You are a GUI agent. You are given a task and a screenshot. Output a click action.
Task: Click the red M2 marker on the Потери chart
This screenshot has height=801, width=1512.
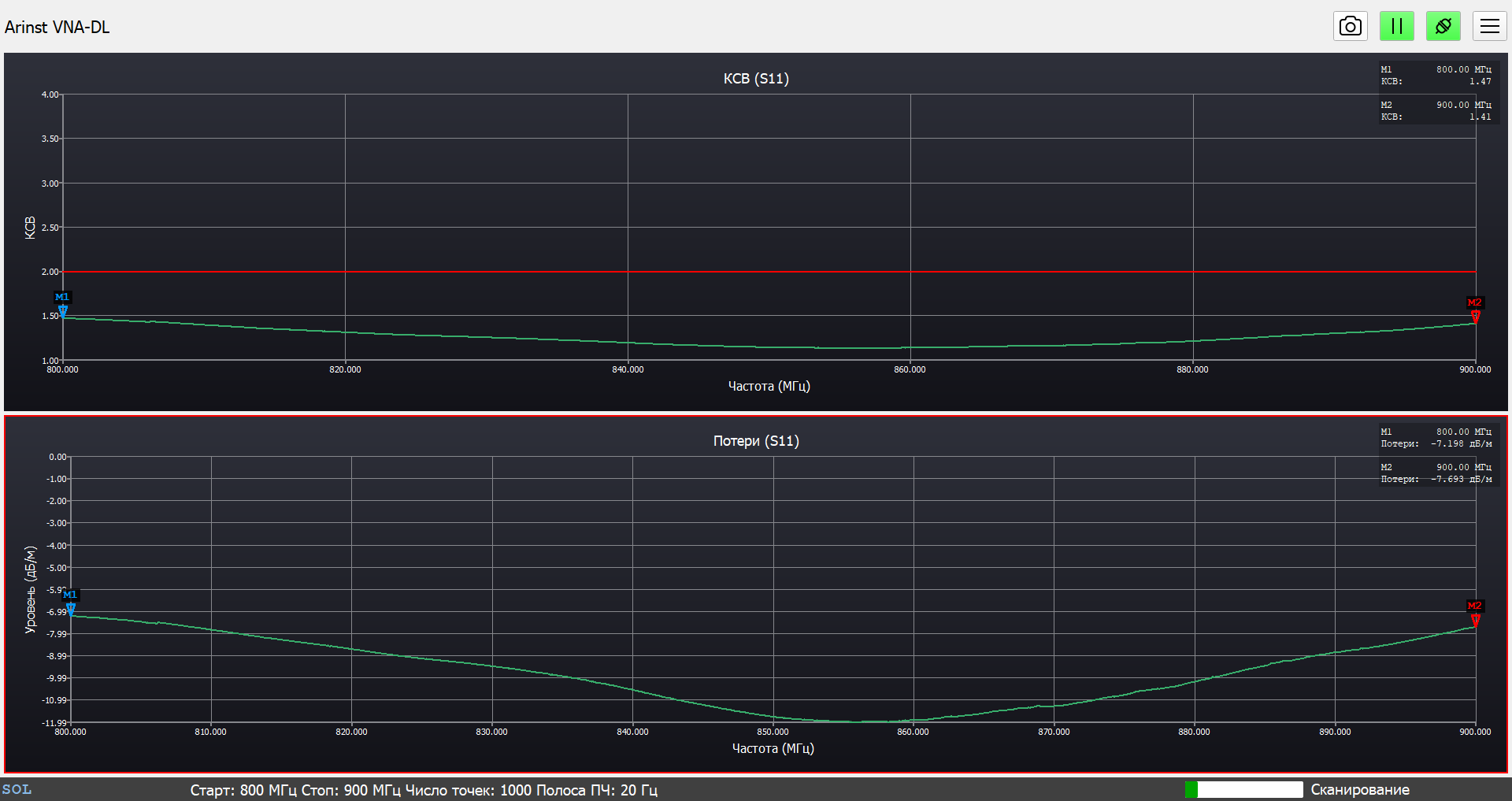click(1475, 613)
